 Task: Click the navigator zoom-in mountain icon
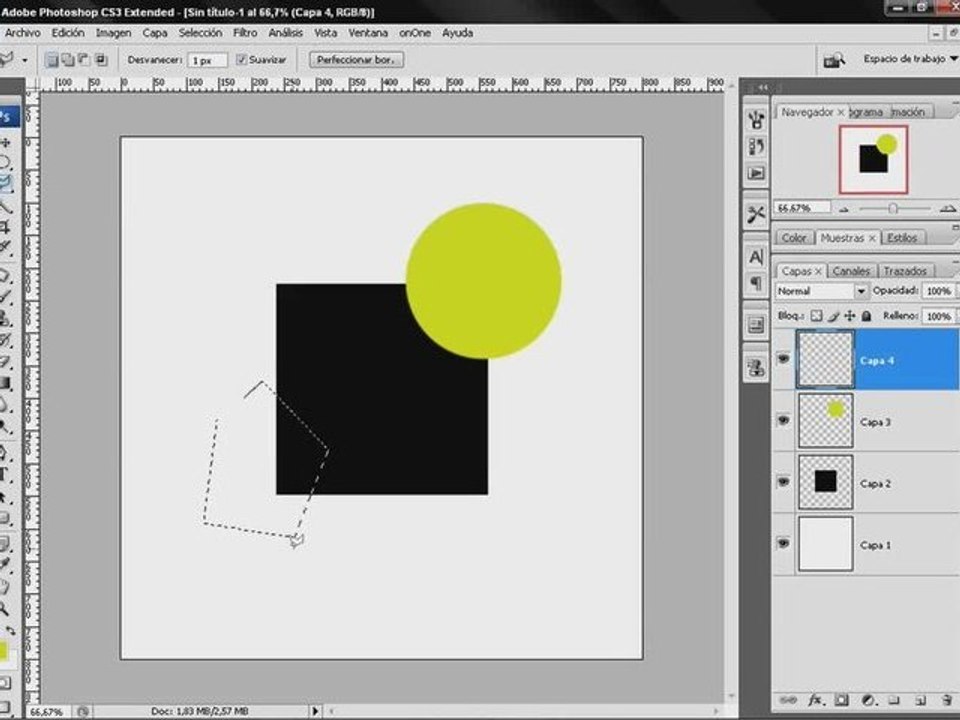[947, 209]
